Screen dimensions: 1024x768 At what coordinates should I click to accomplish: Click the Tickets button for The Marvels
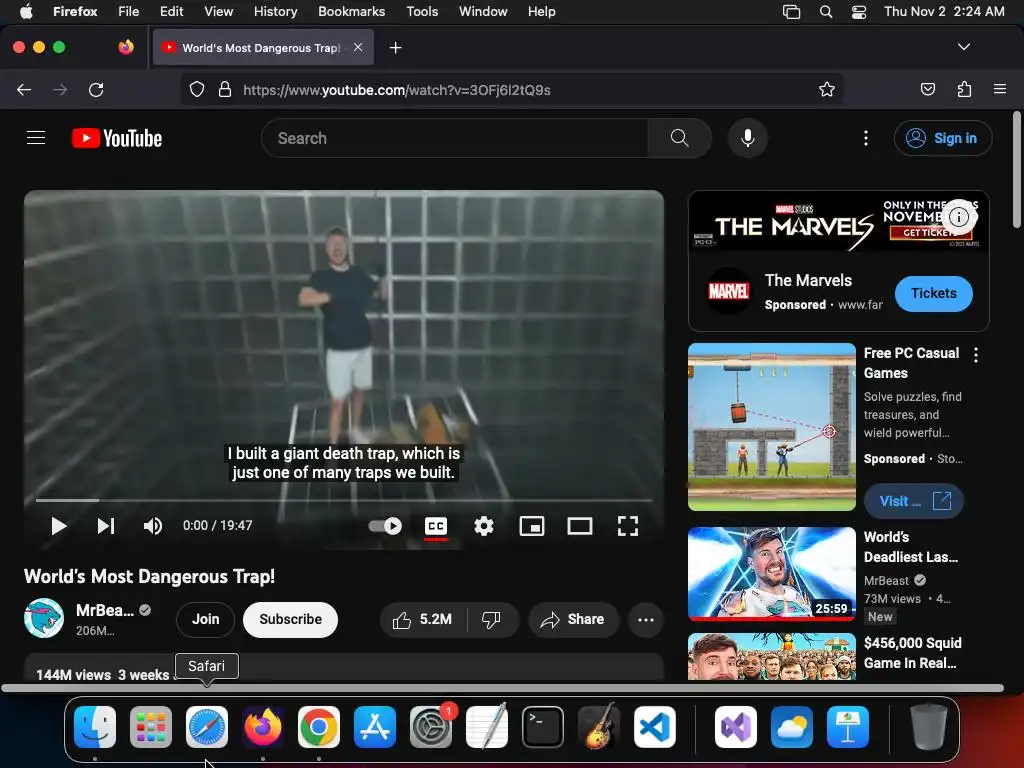pos(933,294)
